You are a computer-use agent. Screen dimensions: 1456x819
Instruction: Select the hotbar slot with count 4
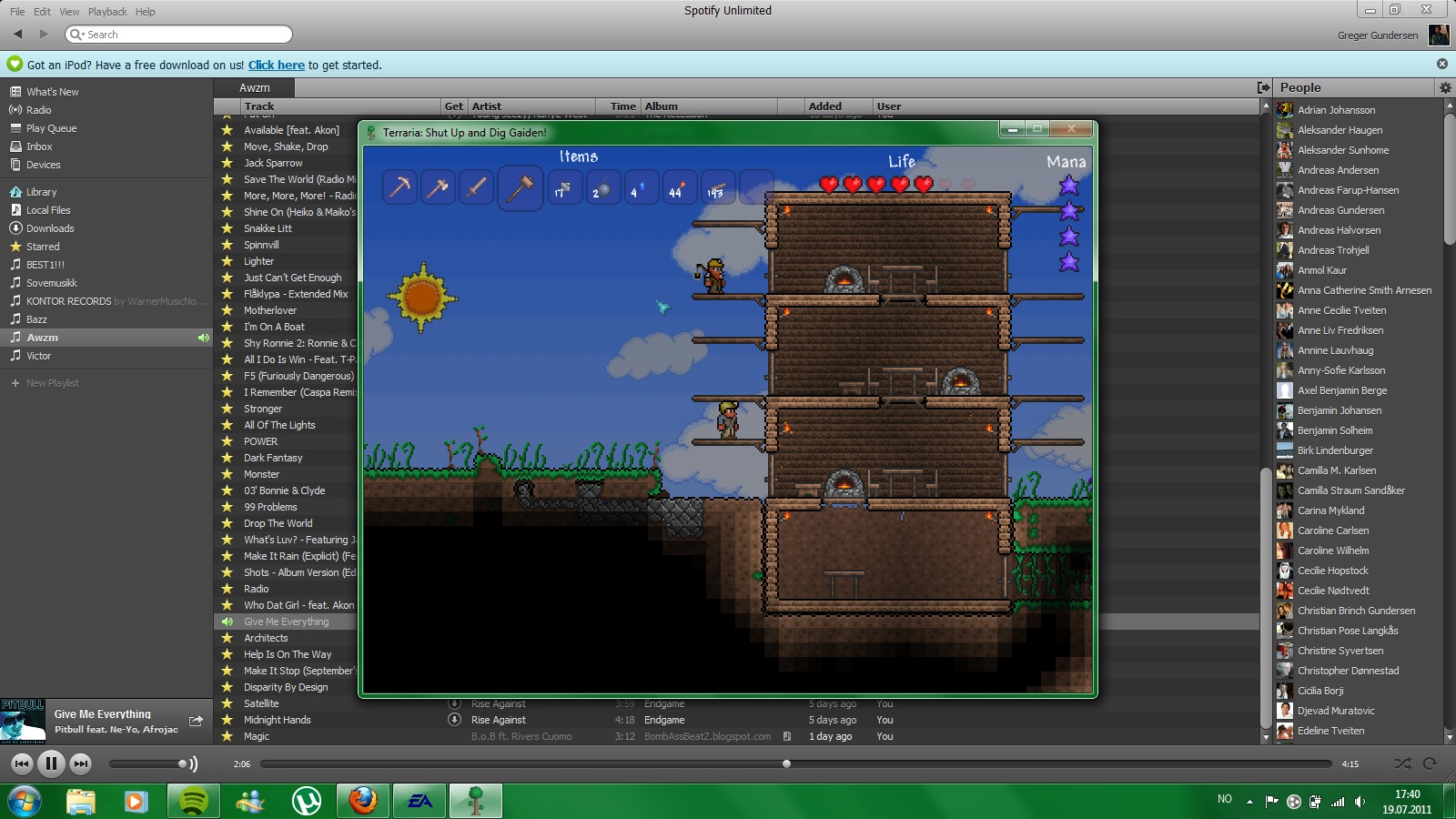tap(642, 187)
